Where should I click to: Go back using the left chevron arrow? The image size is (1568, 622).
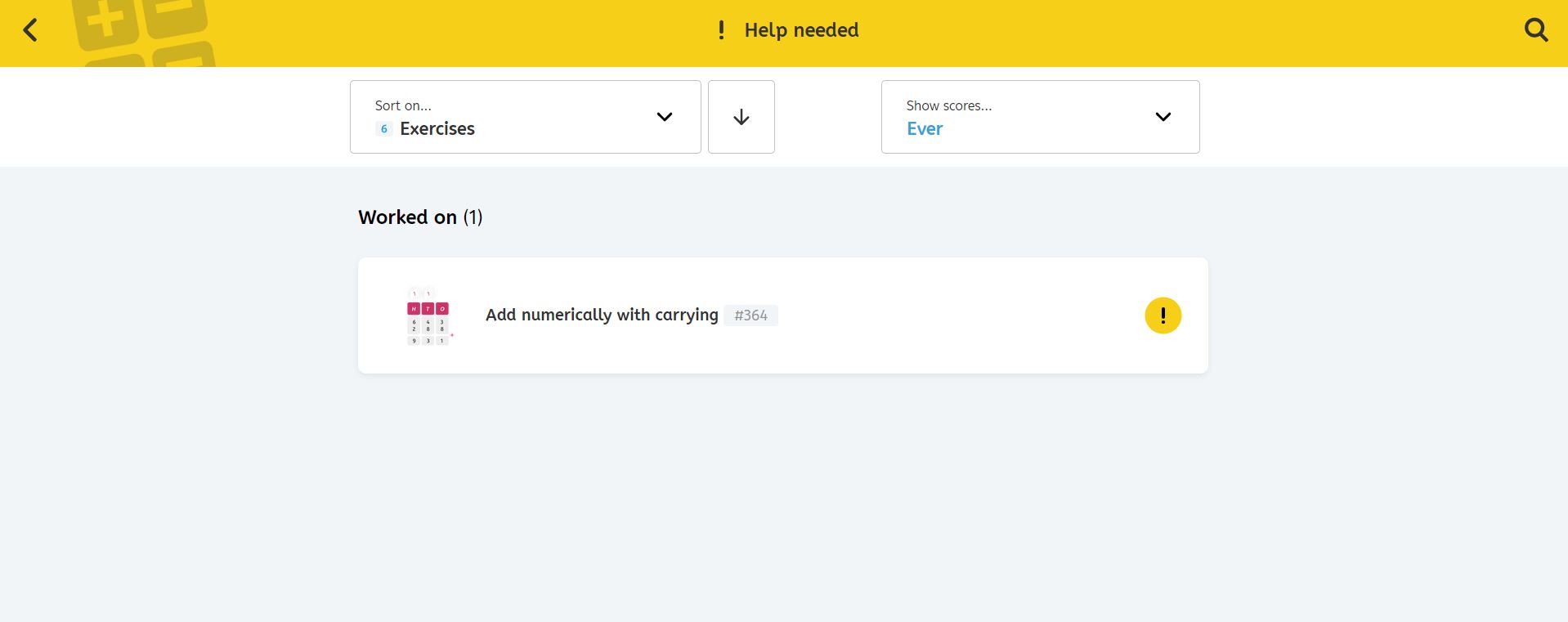(30, 31)
